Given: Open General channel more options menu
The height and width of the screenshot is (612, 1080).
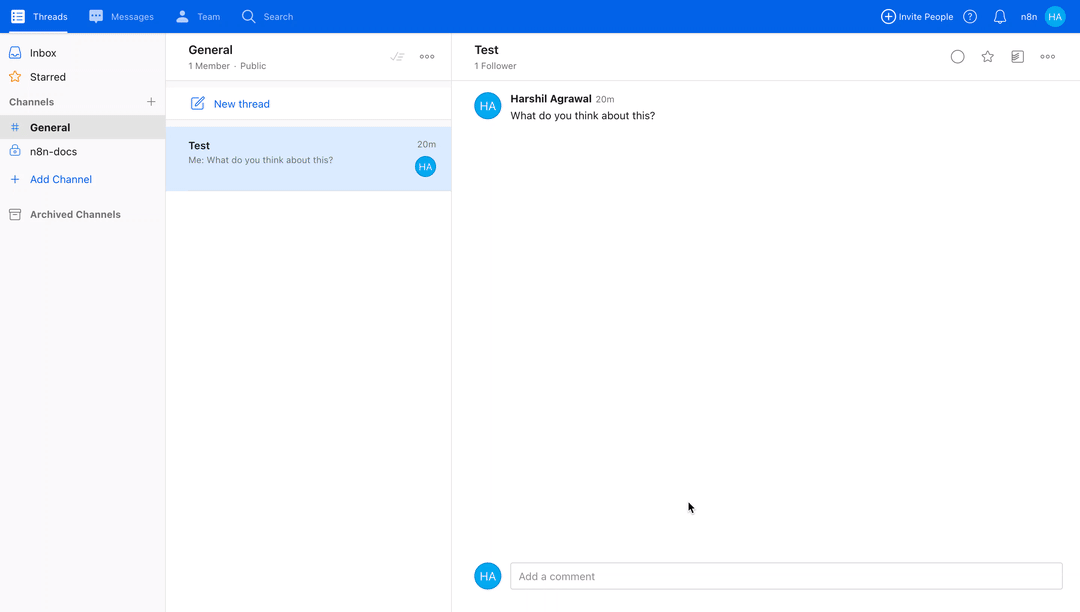Looking at the screenshot, I should tap(427, 57).
